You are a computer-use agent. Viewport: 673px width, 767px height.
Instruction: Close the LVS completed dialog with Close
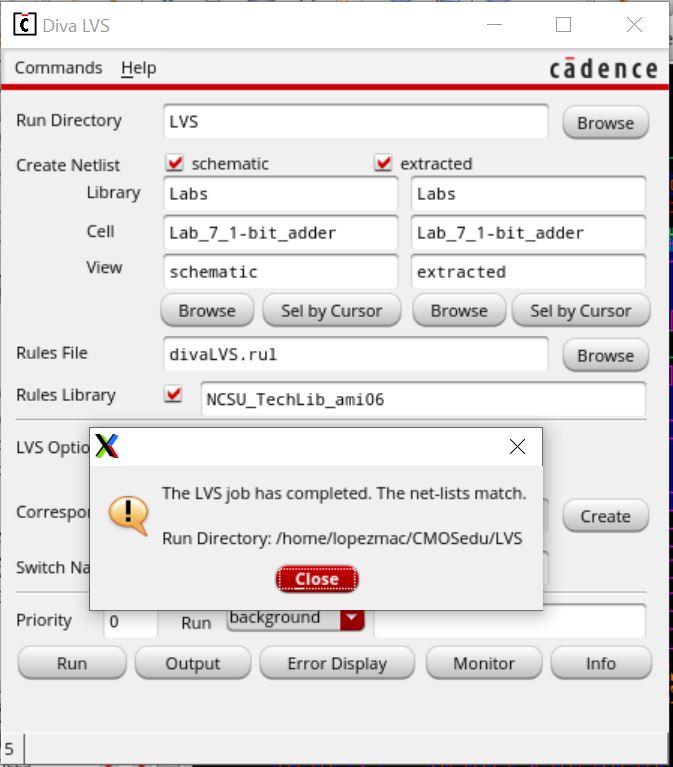pos(317,579)
